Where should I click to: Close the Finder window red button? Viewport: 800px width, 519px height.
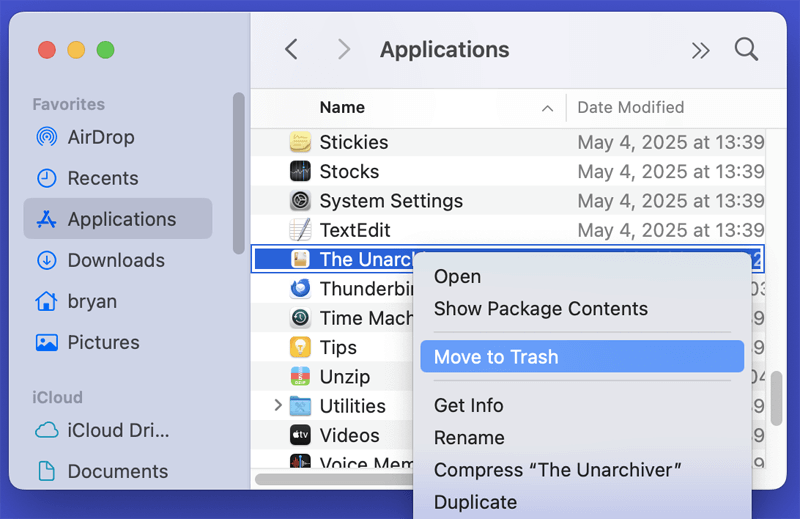click(x=47, y=50)
